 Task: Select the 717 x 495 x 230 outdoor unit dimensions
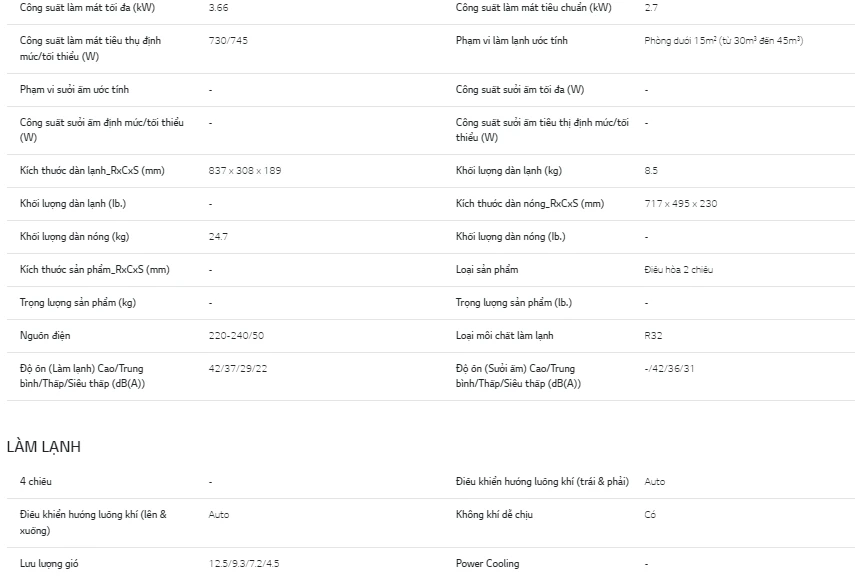[681, 204]
